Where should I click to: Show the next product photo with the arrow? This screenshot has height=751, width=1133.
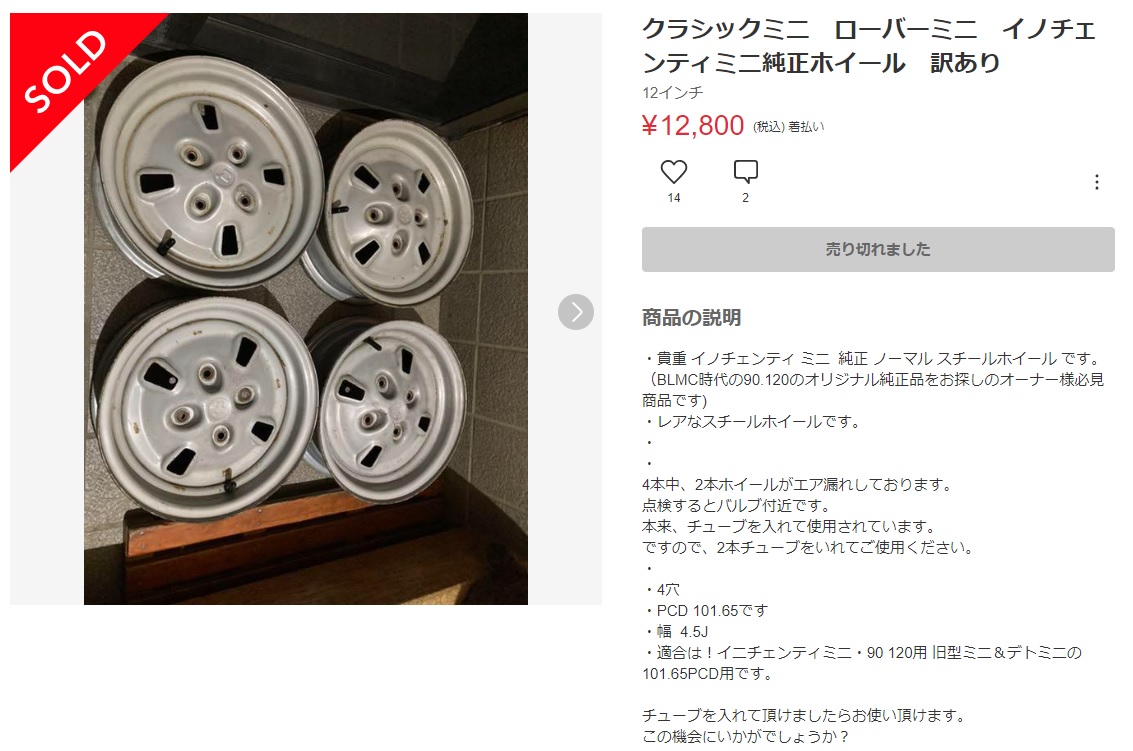[x=576, y=312]
